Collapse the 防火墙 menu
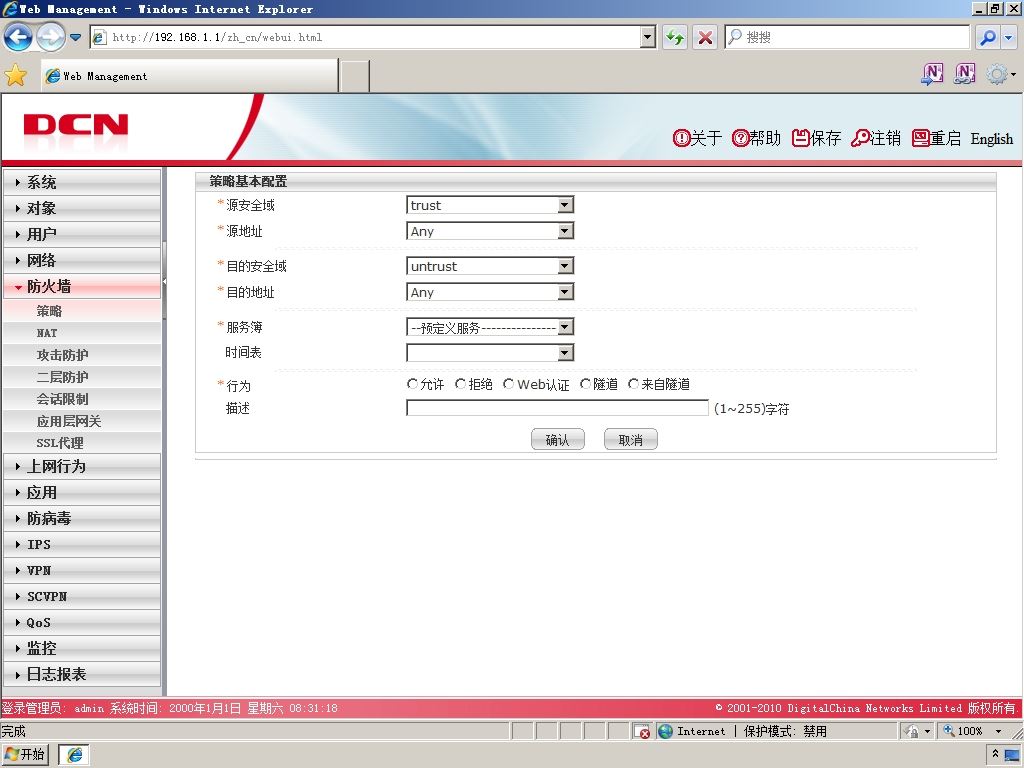 pos(82,286)
